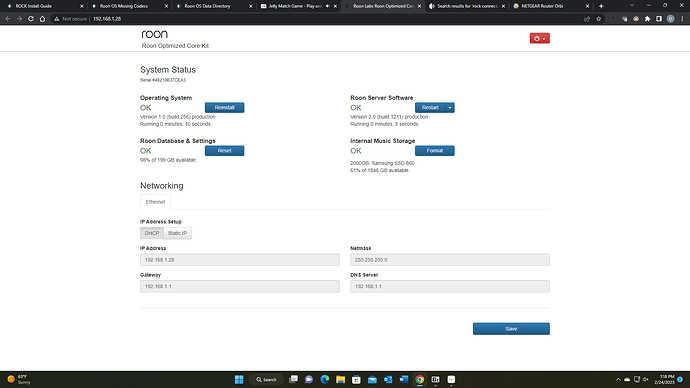Mute the Jelly Match Game tab audio icon
The width and height of the screenshot is (690, 388).
click(x=327, y=6)
